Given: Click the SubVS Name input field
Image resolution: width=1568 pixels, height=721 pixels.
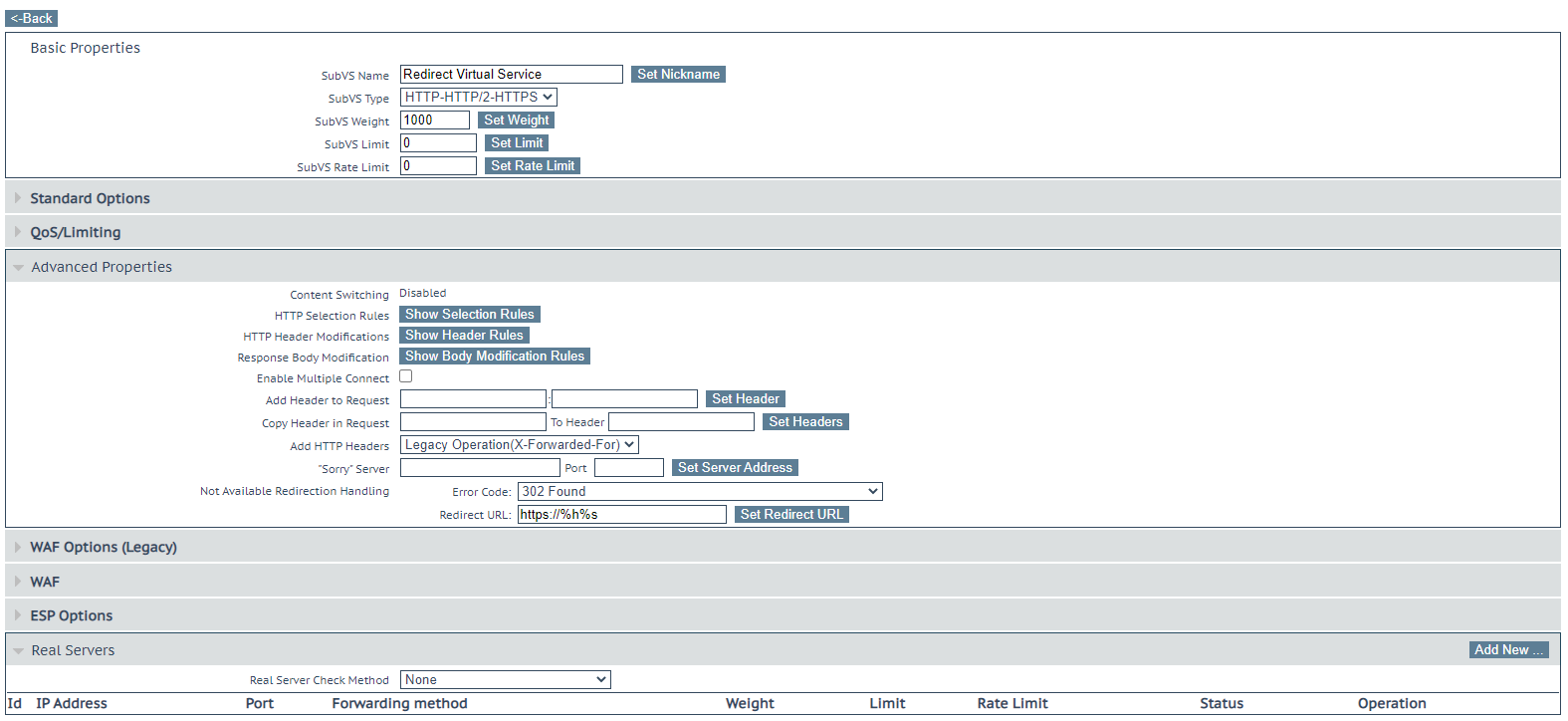Looking at the screenshot, I should tap(512, 75).
